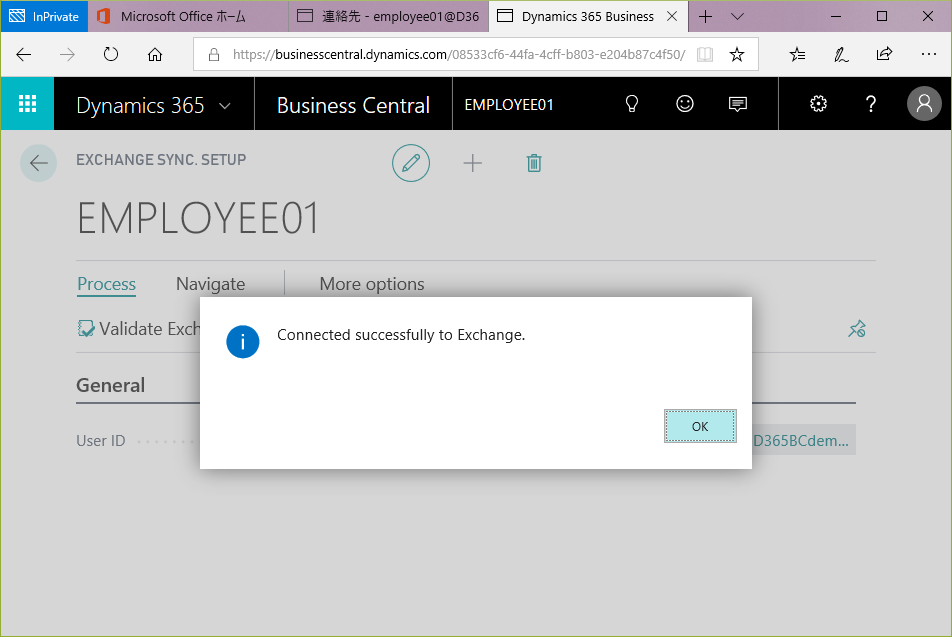
Task: Share this page icon
Action: tap(885, 55)
